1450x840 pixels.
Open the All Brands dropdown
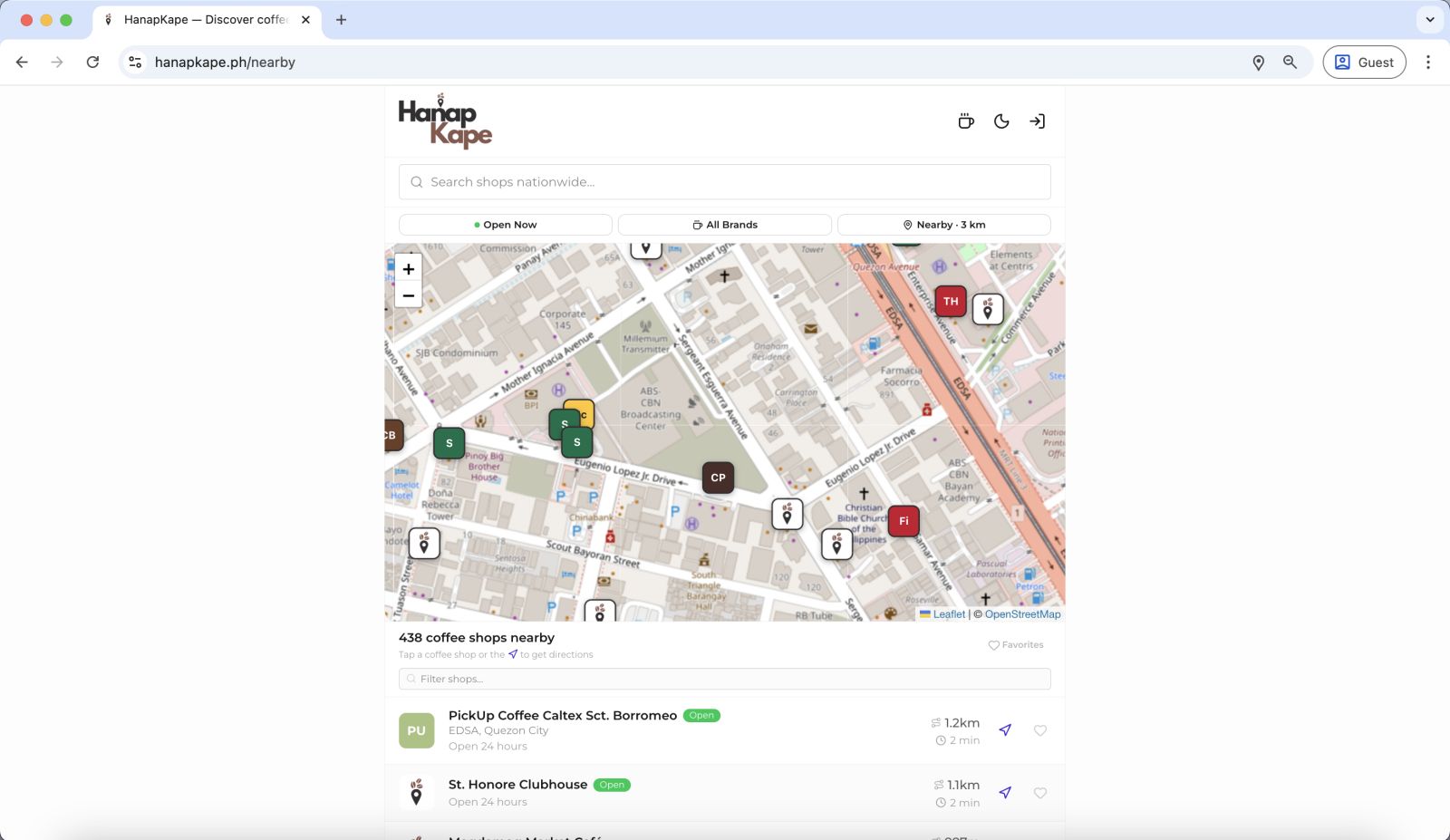[725, 225]
